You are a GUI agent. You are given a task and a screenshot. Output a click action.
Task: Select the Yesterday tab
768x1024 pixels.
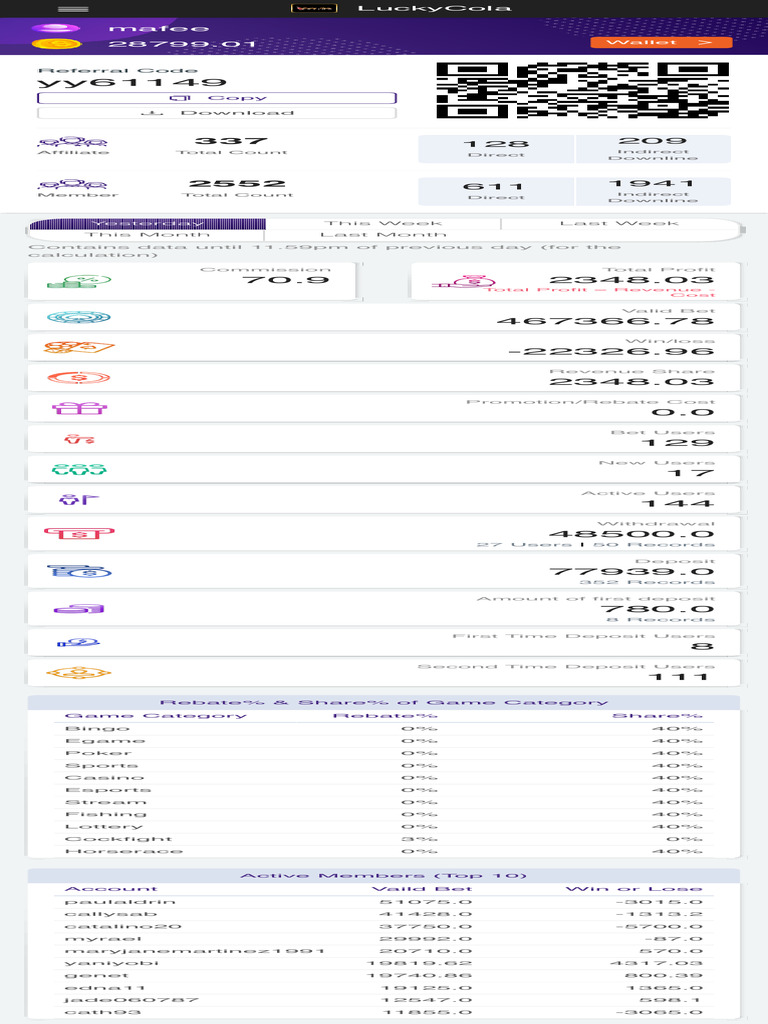[147, 223]
